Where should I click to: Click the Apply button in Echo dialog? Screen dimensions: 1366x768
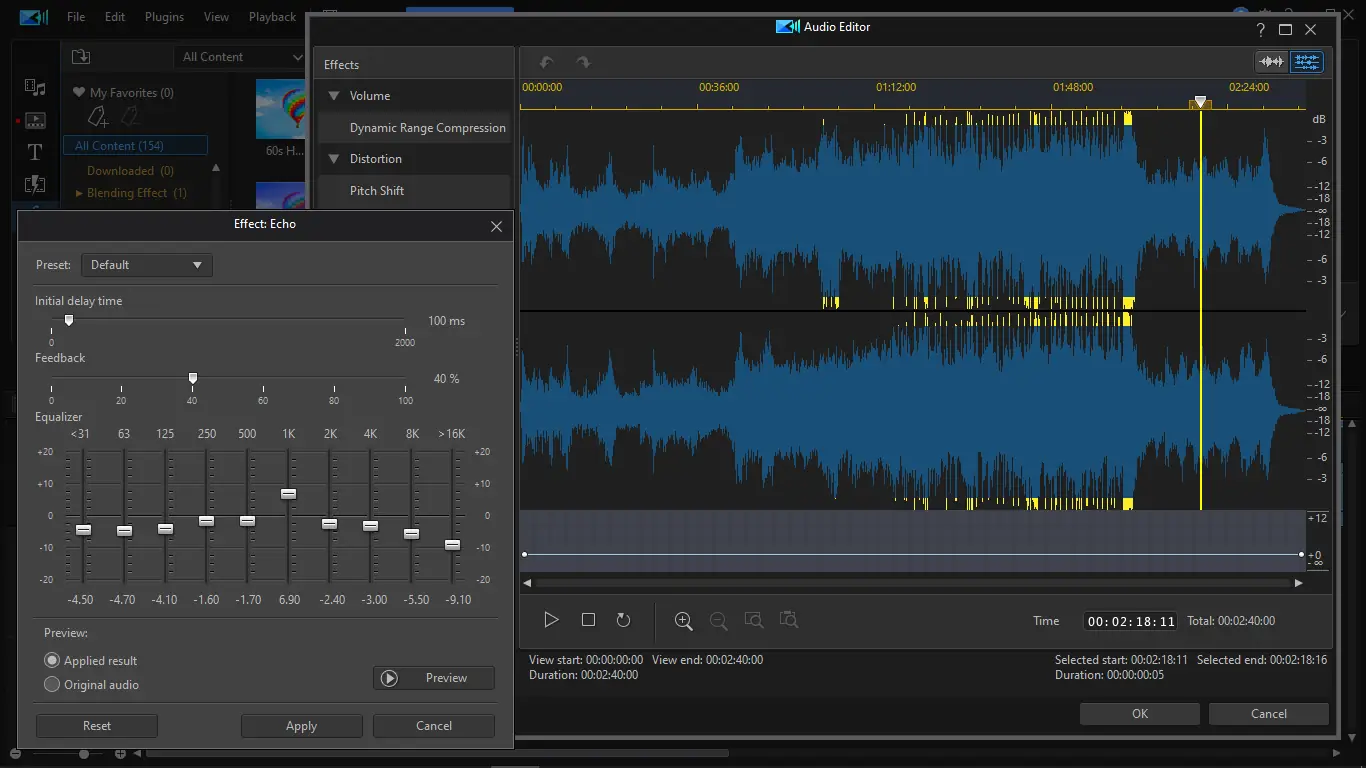tap(301, 726)
